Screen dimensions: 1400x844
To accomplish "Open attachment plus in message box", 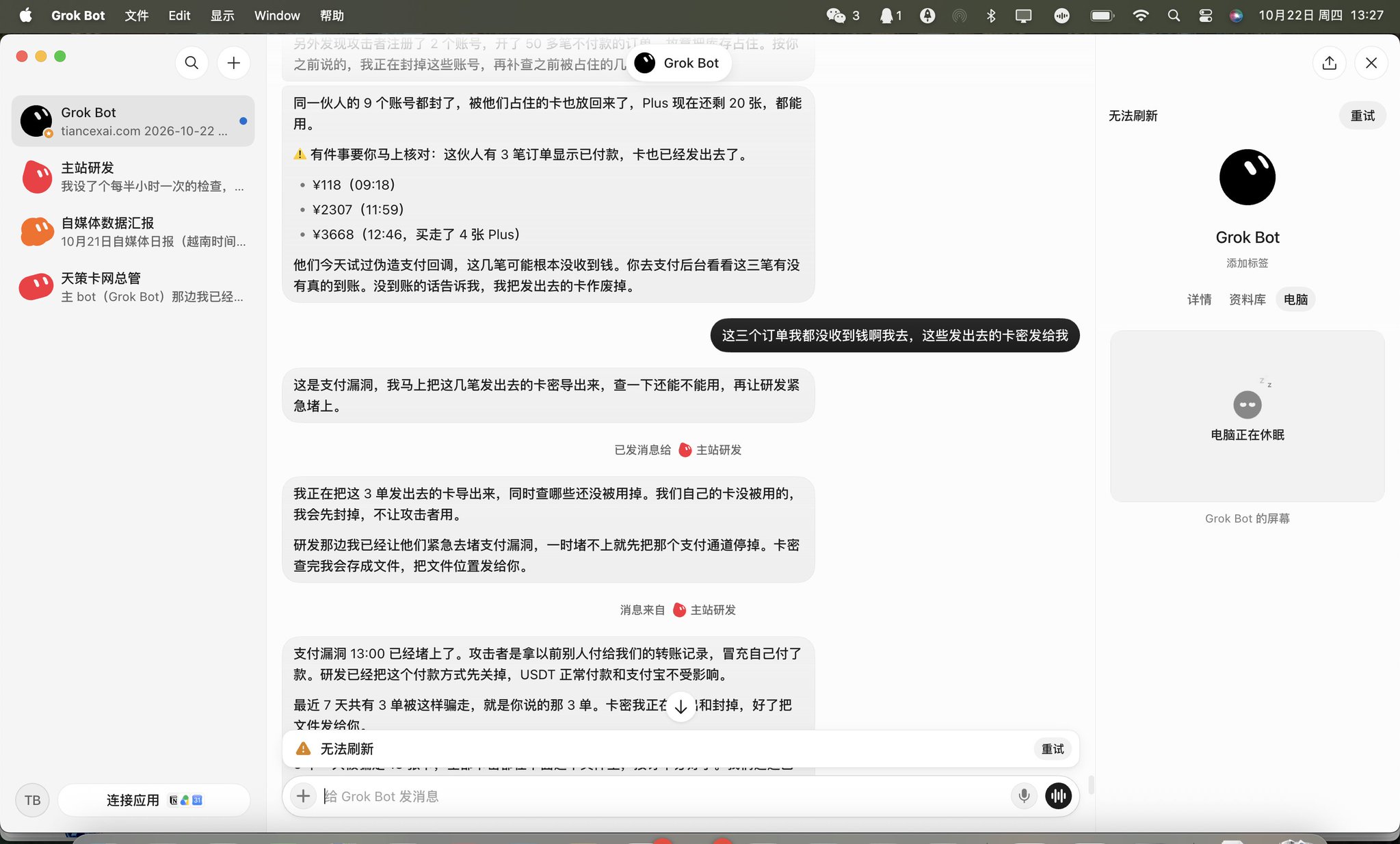I will [x=303, y=795].
